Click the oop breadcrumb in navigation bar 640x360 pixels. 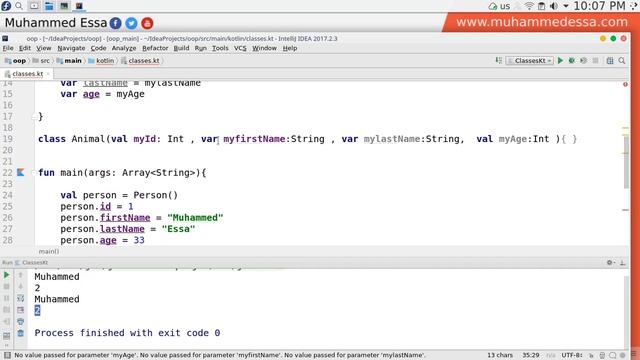pos(16,60)
